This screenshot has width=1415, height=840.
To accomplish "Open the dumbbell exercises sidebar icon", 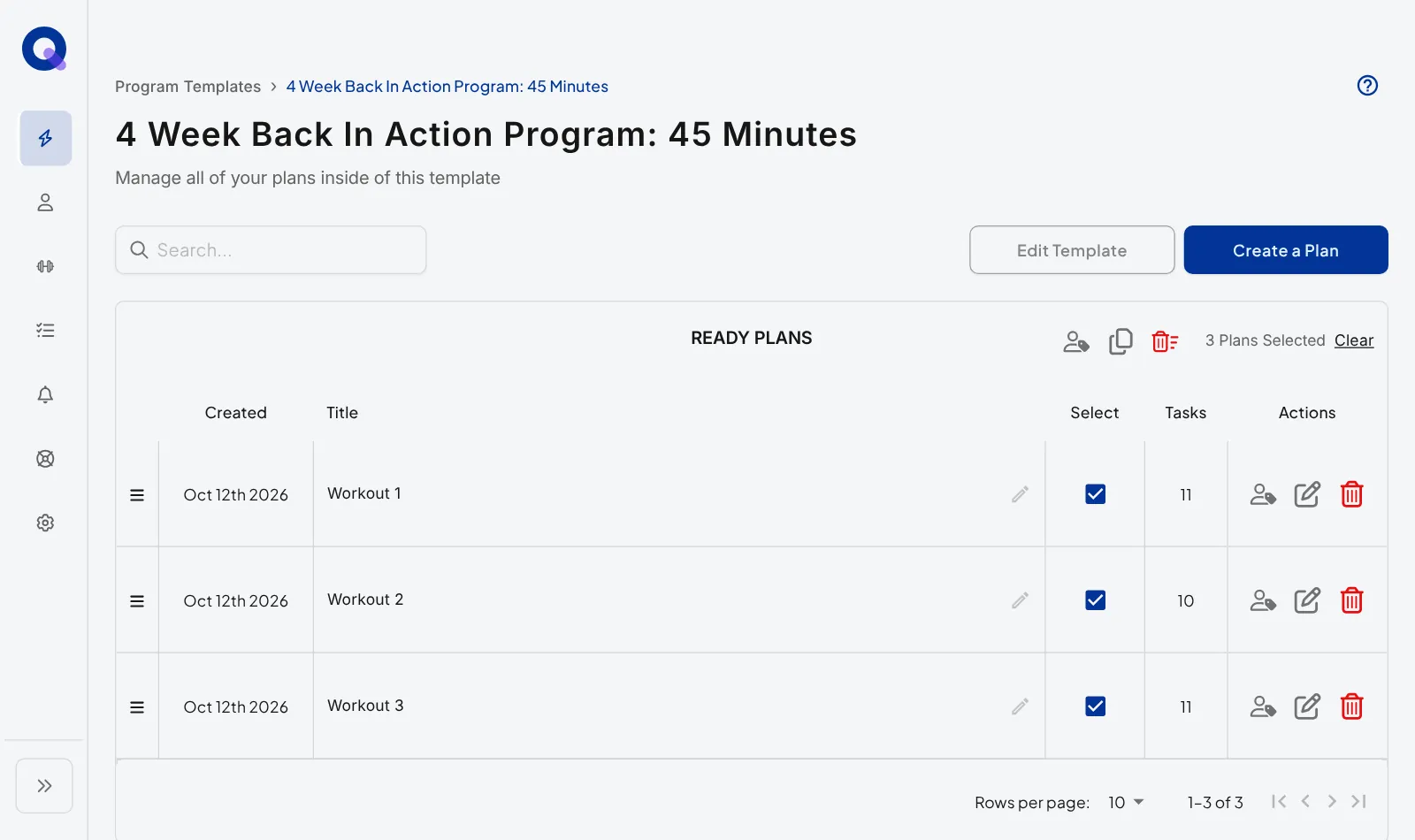I will (x=45, y=266).
